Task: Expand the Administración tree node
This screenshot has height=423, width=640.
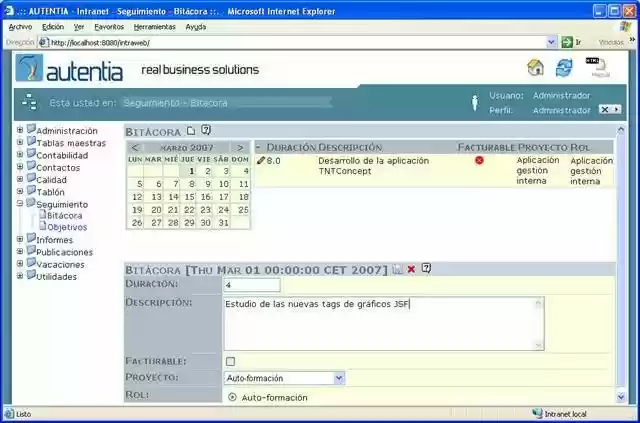Action: pyautogui.click(x=20, y=130)
